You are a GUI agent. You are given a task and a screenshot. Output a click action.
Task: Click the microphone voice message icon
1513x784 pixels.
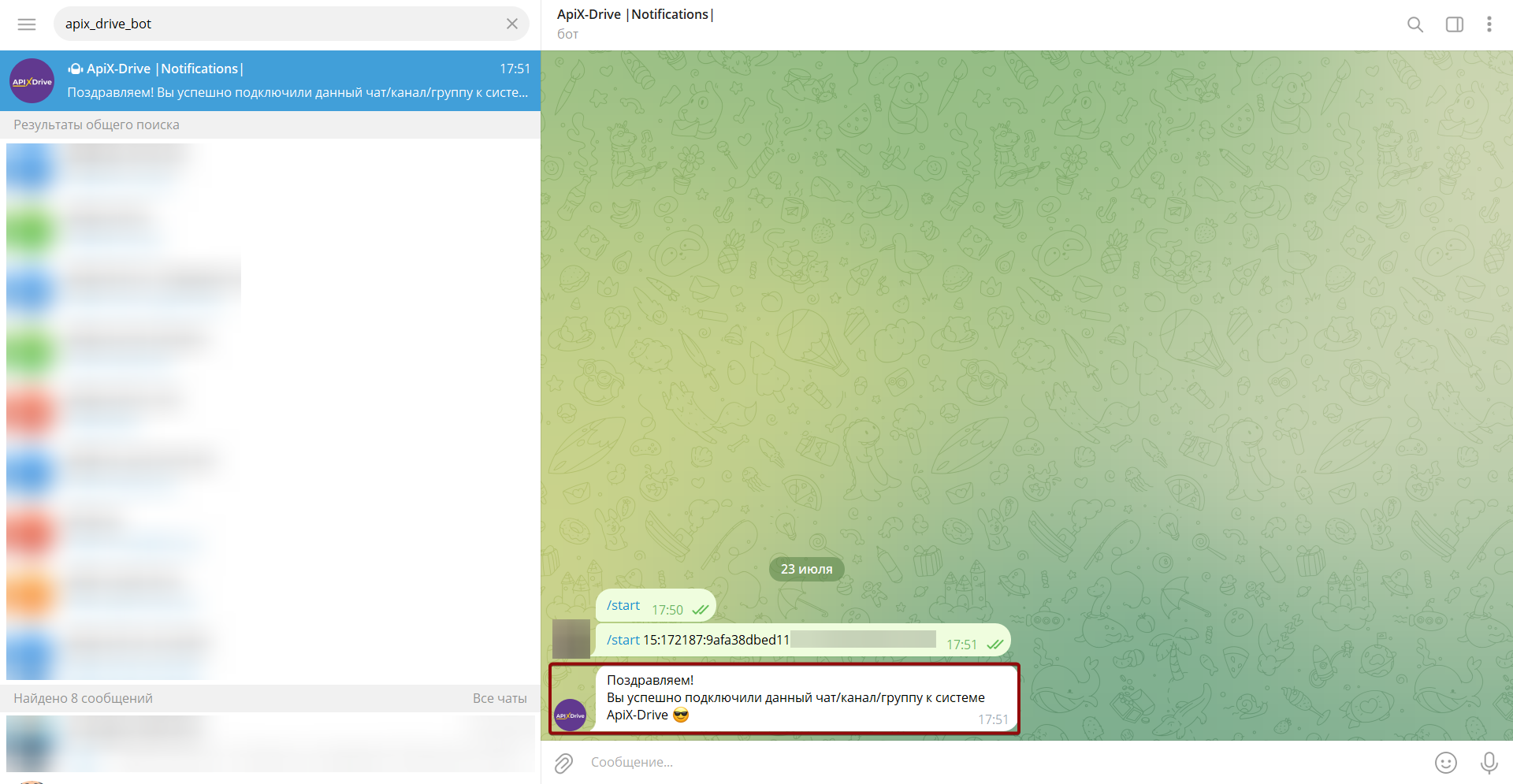click(x=1489, y=762)
